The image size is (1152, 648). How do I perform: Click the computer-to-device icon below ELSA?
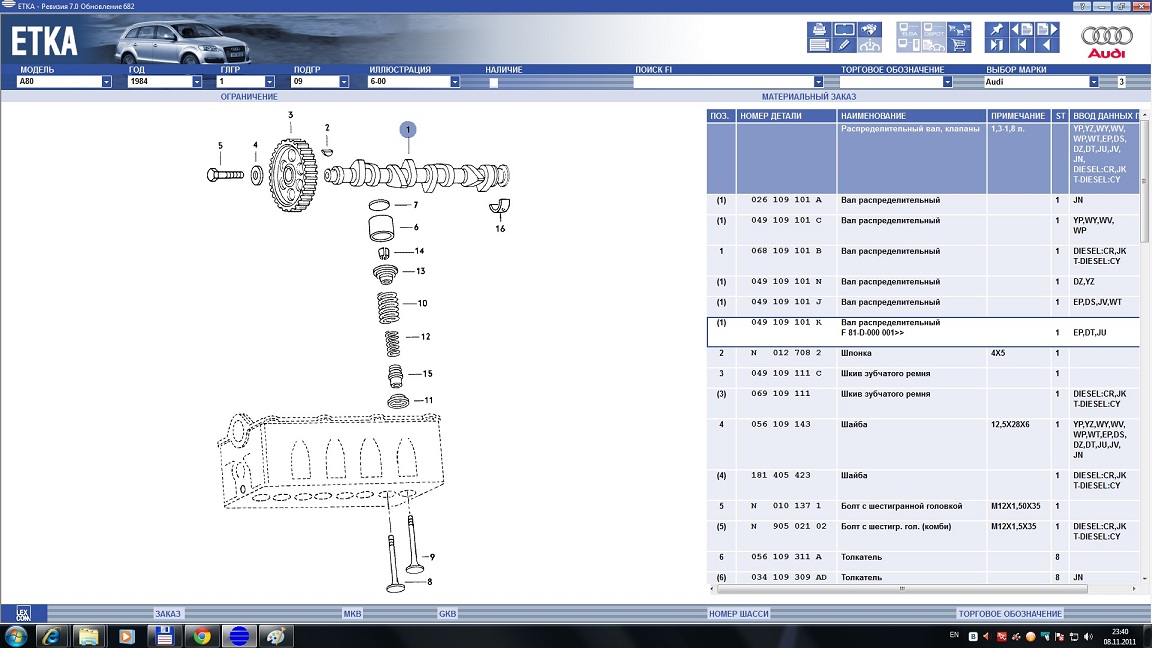click(909, 45)
